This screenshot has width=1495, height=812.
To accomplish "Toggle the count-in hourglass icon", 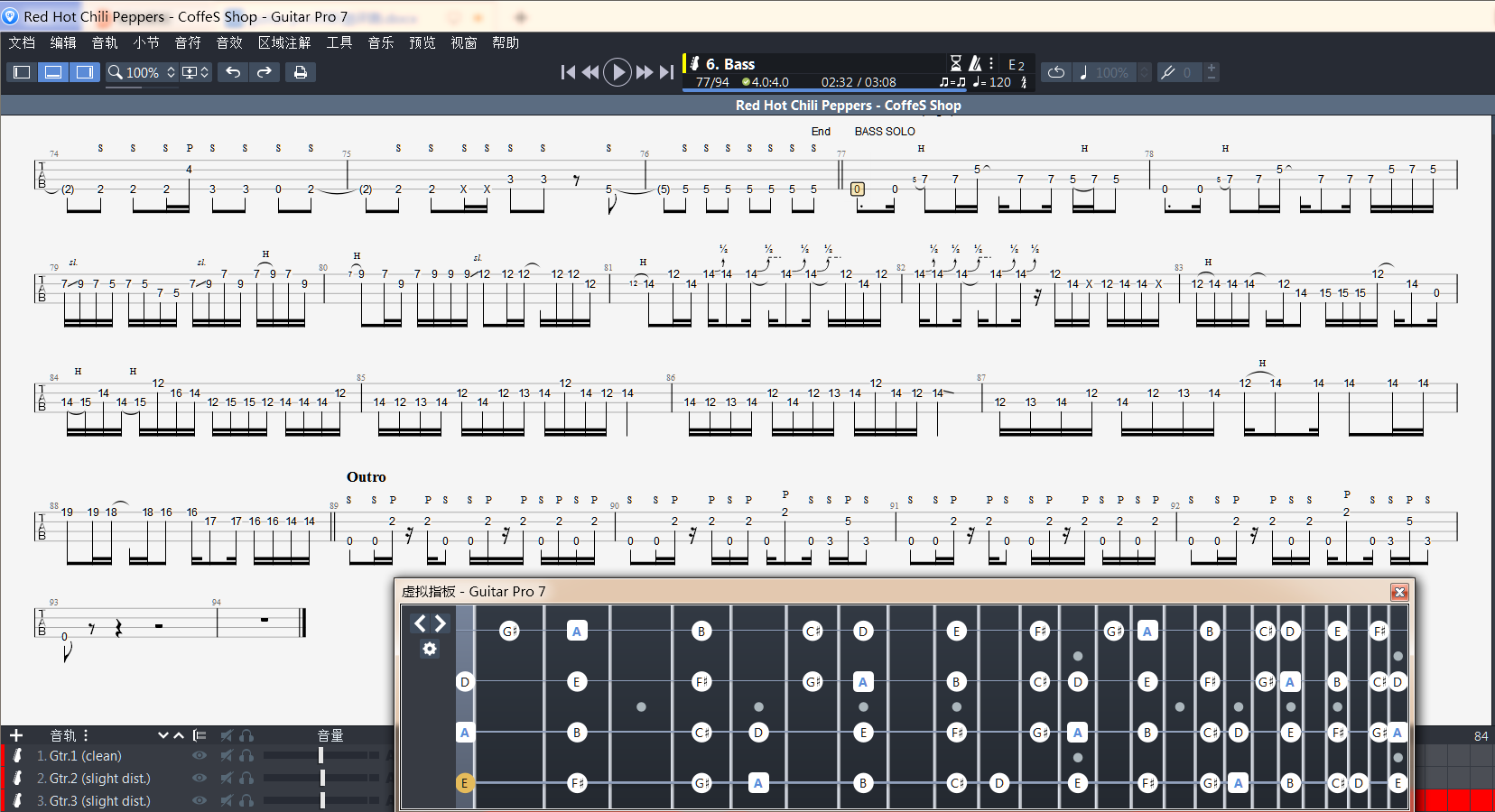I will pyautogui.click(x=955, y=63).
